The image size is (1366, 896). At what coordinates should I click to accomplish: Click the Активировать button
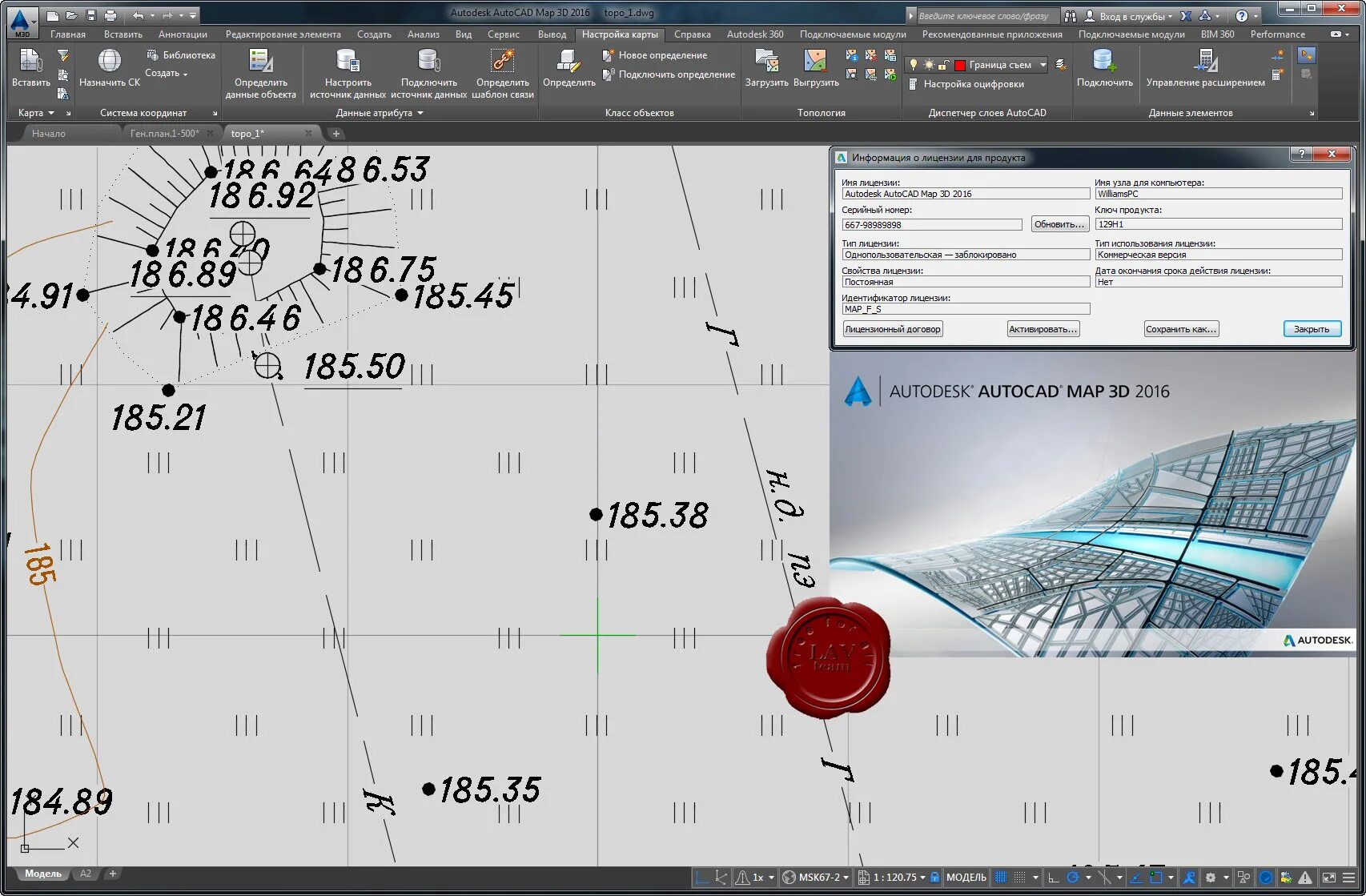(x=1043, y=329)
